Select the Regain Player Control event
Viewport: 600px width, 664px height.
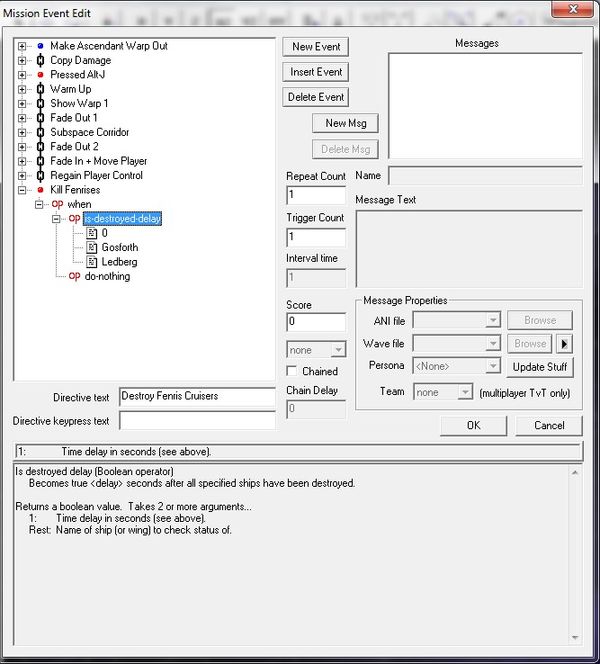96,175
